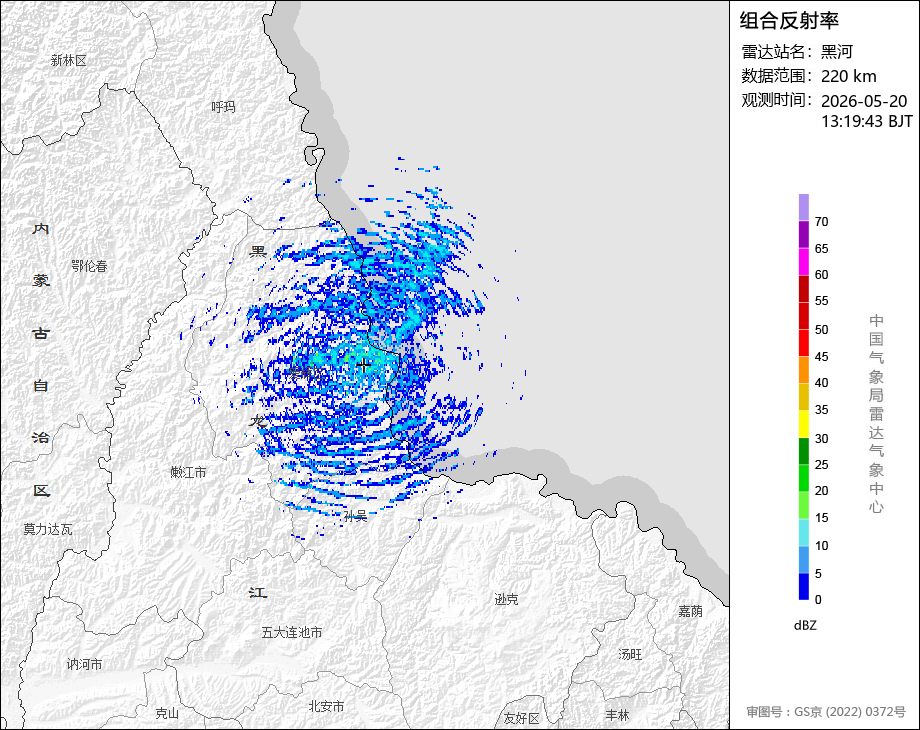
Task: Click the dBZ unit label
Action: click(x=805, y=626)
